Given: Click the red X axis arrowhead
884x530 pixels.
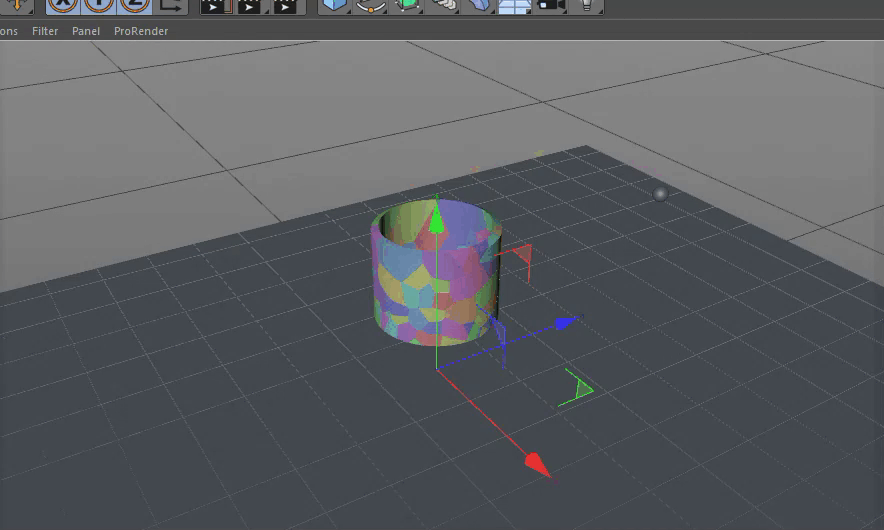Looking at the screenshot, I should coord(537,465).
